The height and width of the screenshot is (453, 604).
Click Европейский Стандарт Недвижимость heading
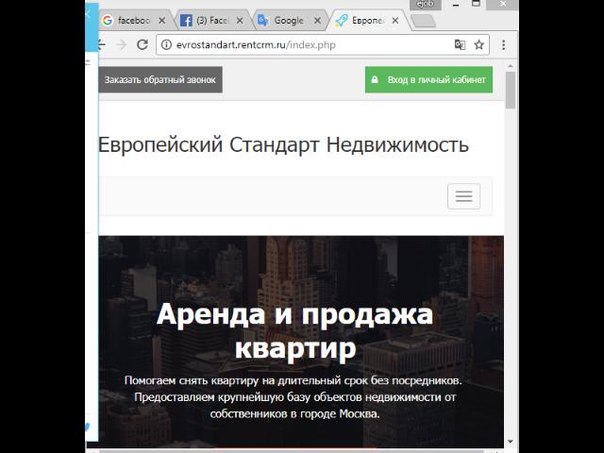coord(284,145)
